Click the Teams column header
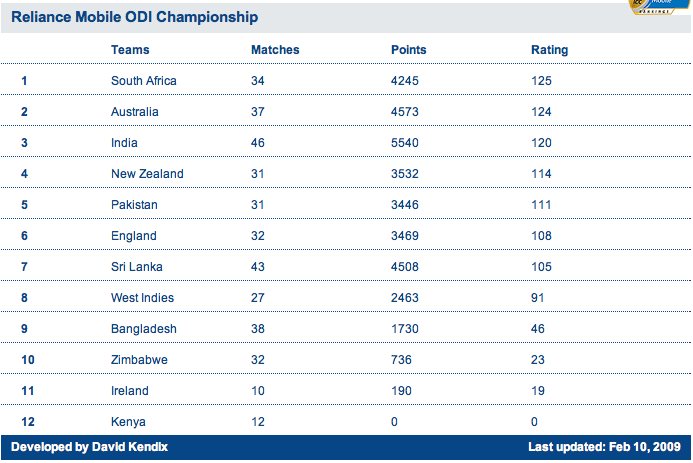The width and height of the screenshot is (693, 463). 131,49
